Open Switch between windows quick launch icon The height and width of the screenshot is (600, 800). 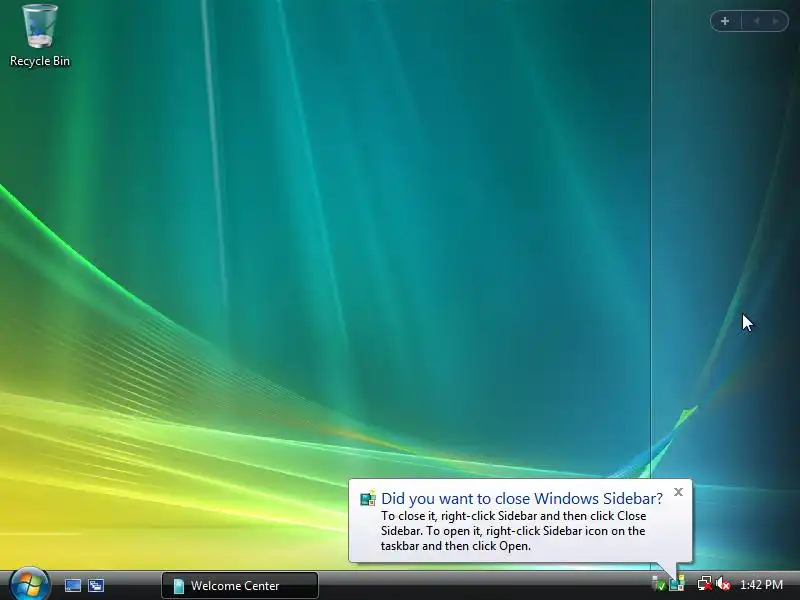coord(95,585)
